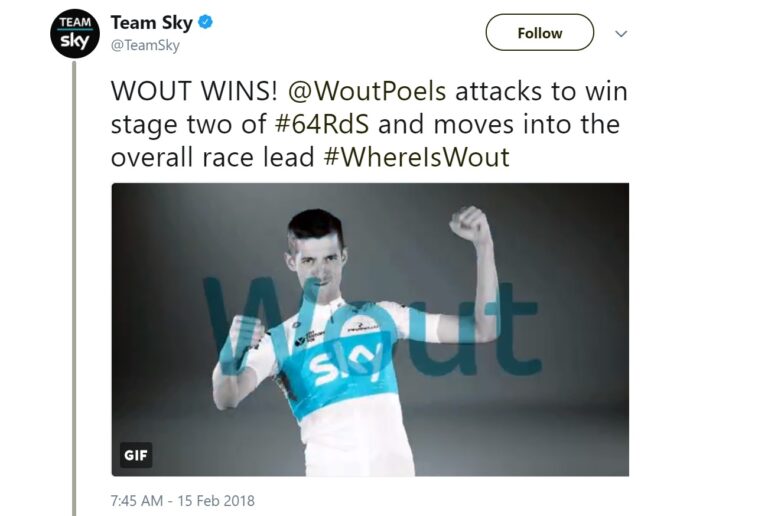Click 'stage two of' in the tweet text
Screen dimensions: 768x516
pyautogui.click(x=189, y=125)
